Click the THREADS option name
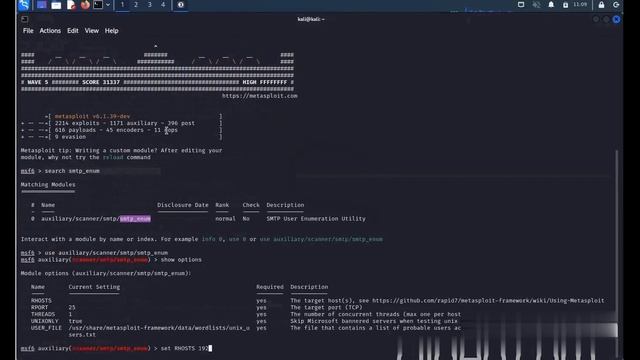This screenshot has width=640, height=360. [x=43, y=314]
